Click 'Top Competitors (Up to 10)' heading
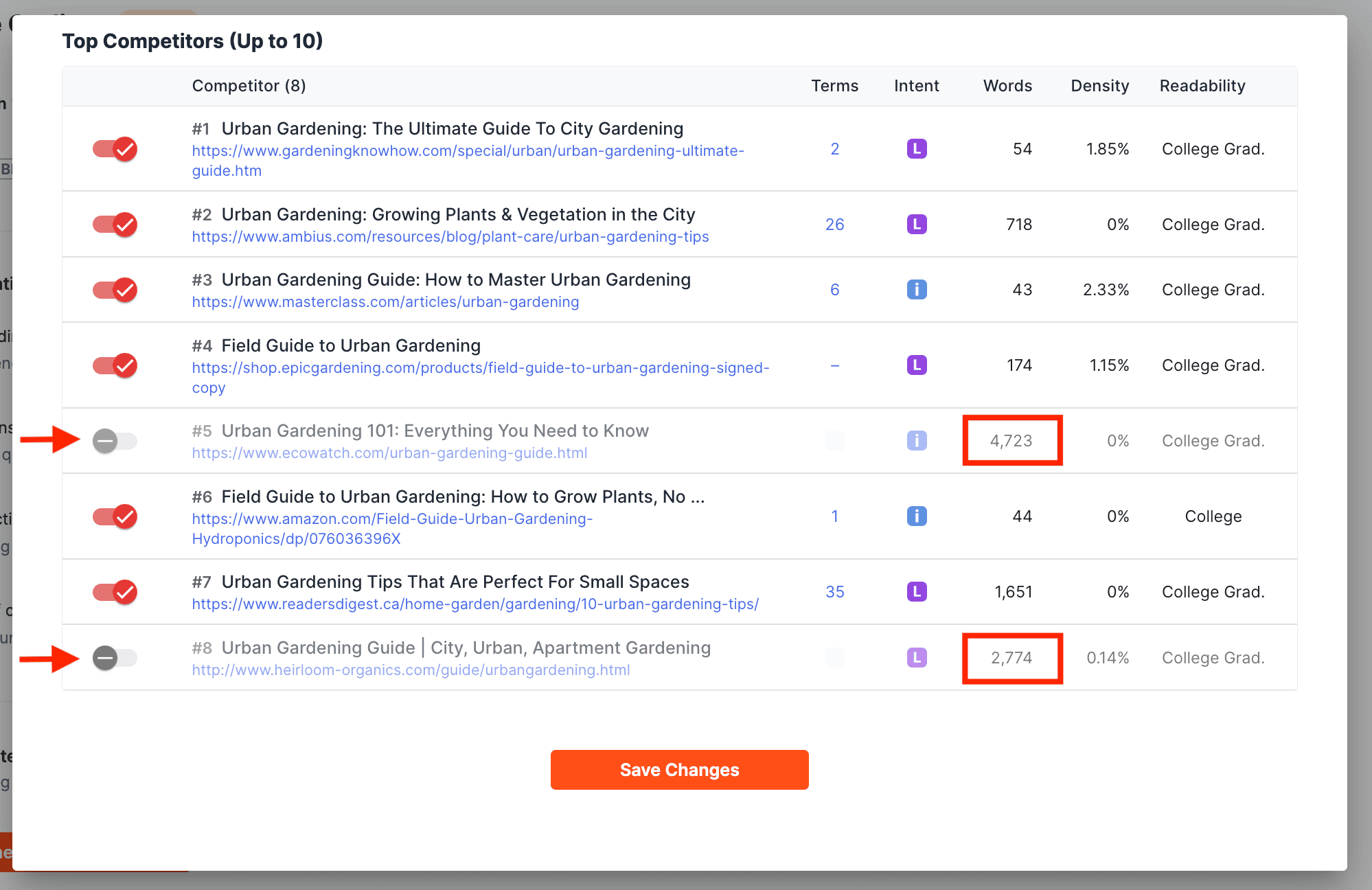 coord(192,41)
